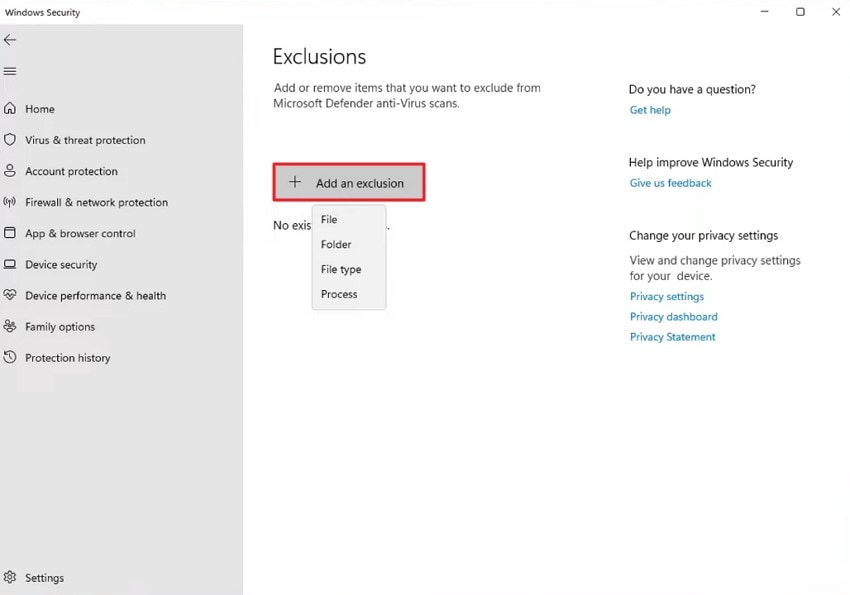This screenshot has height=595, width=850.
Task: Choose Process exclusion option
Action: (339, 294)
